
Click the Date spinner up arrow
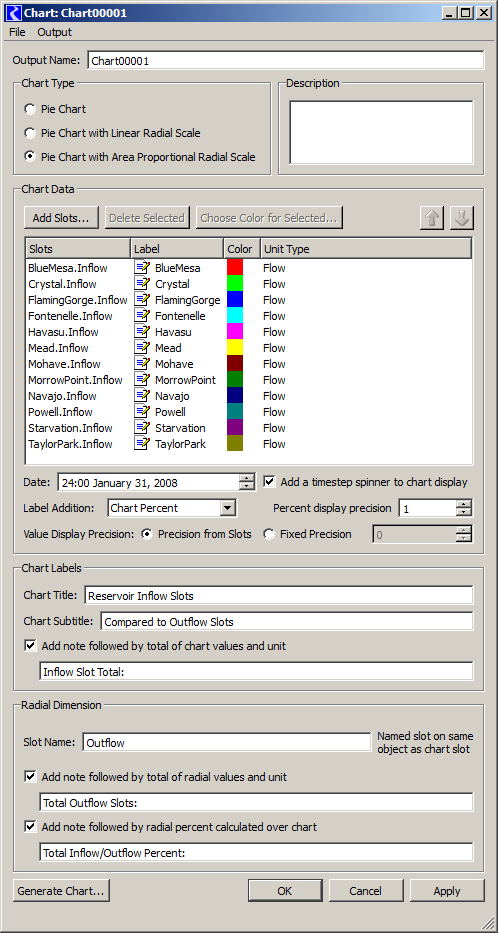coord(246,478)
